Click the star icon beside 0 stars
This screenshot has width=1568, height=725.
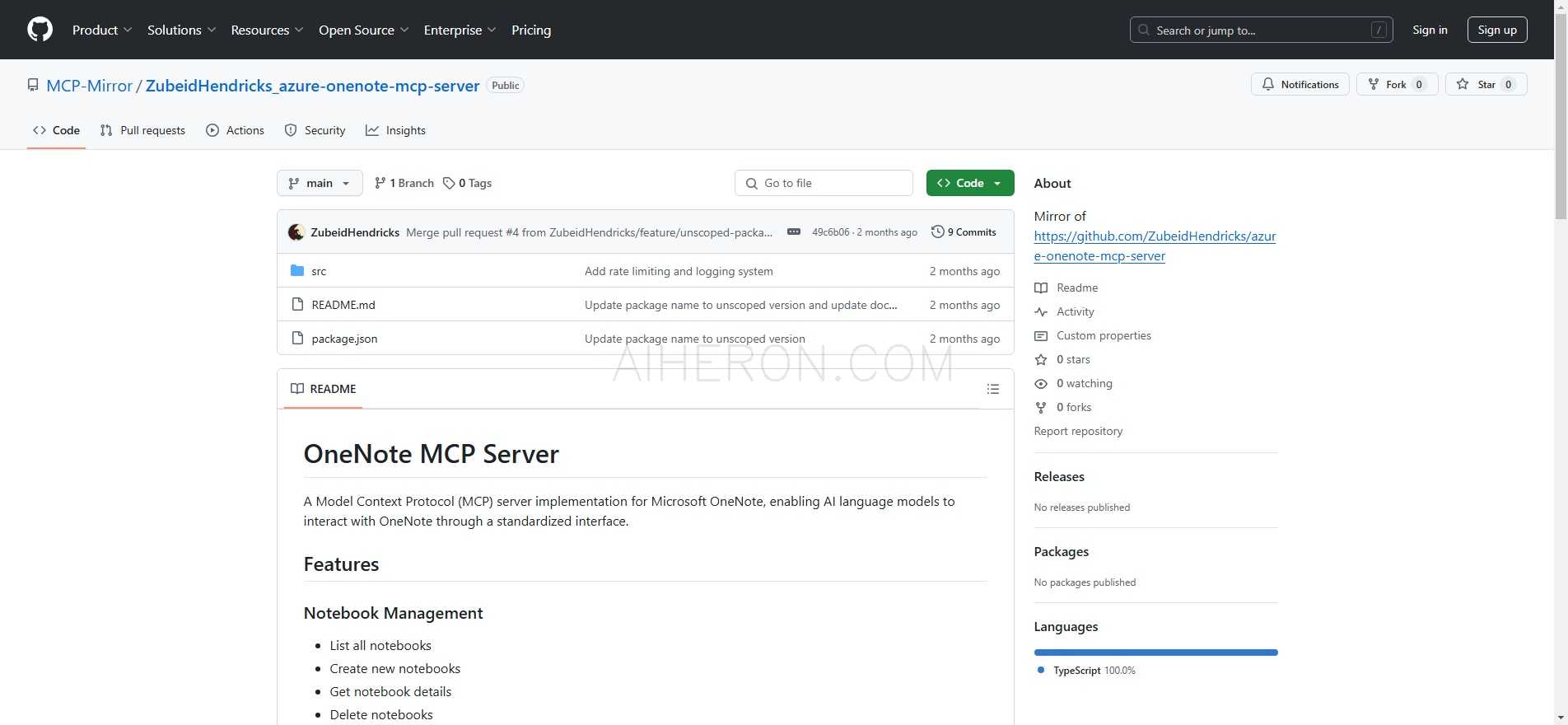click(1041, 359)
